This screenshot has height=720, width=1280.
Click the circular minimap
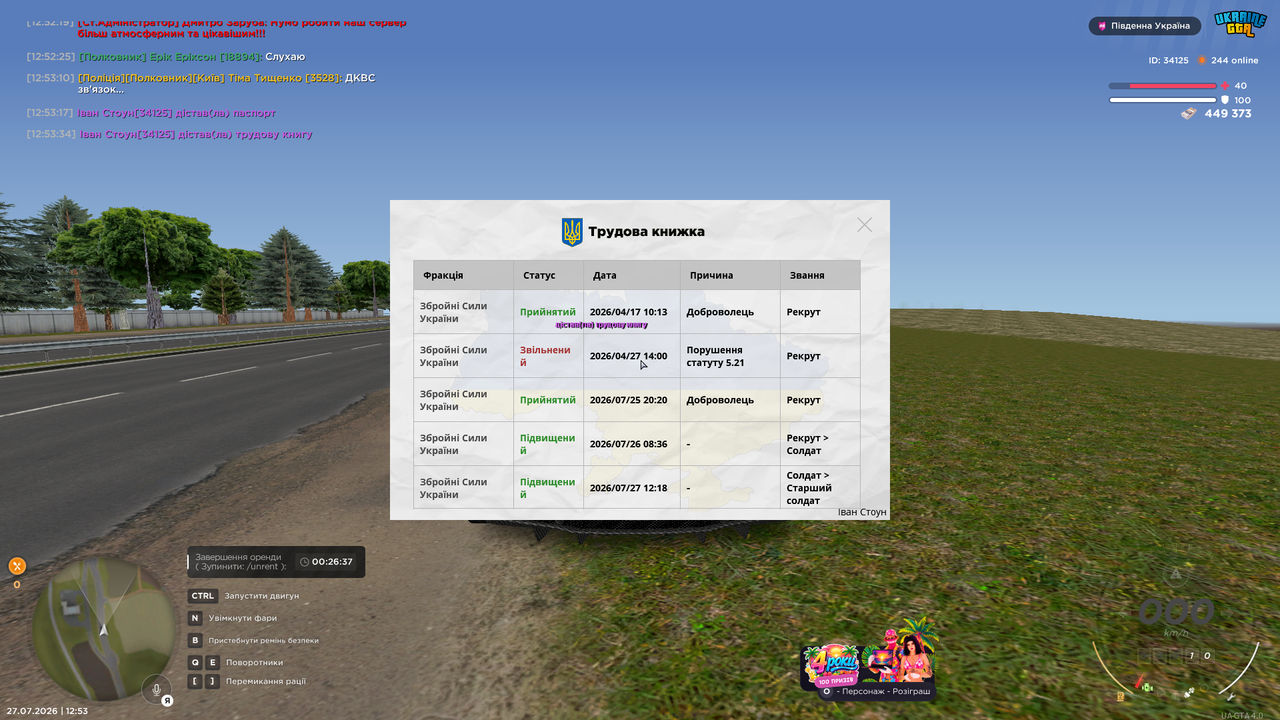pyautogui.click(x=104, y=628)
